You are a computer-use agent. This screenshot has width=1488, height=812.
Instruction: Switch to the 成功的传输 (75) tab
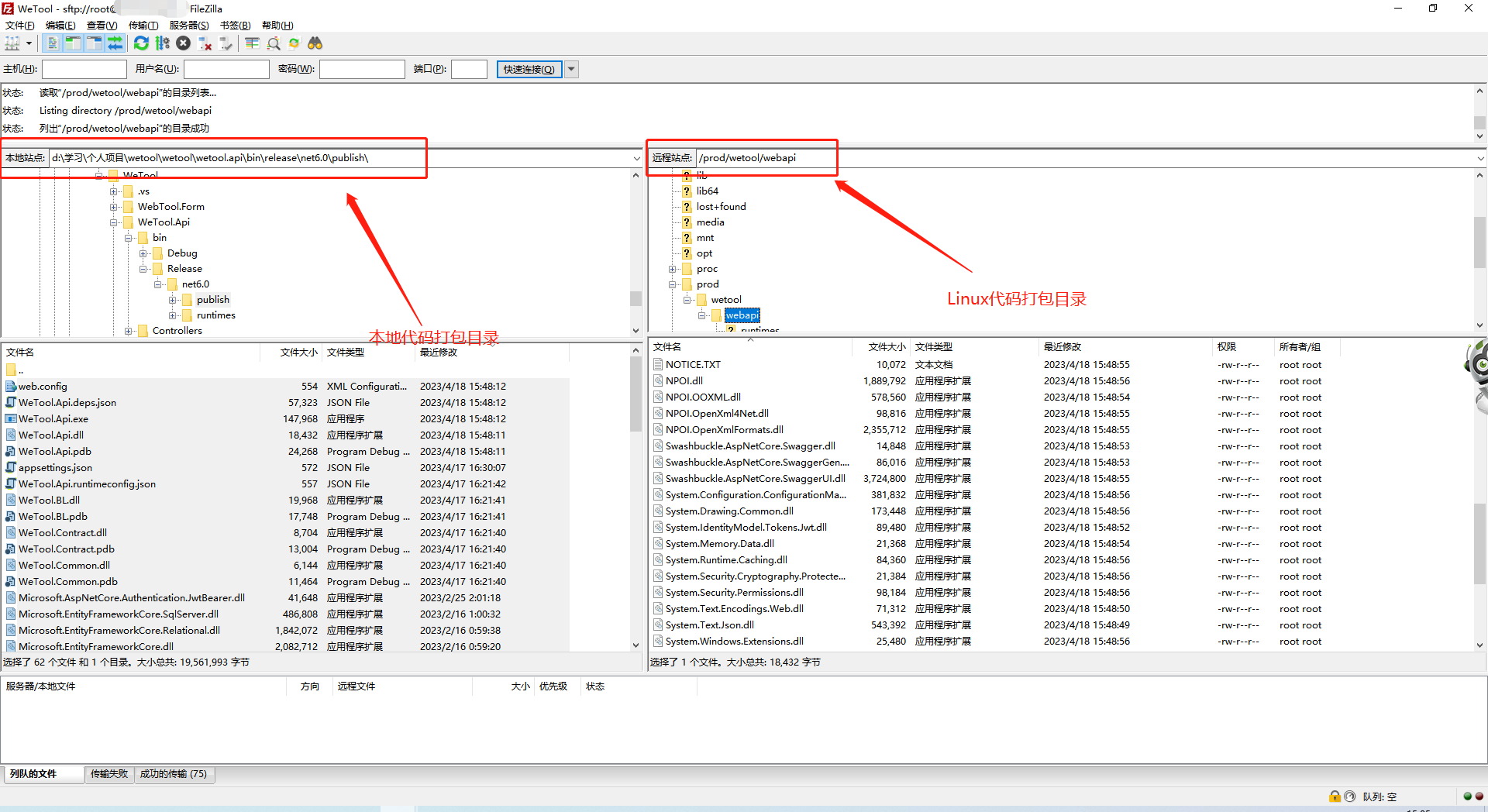pos(174,774)
